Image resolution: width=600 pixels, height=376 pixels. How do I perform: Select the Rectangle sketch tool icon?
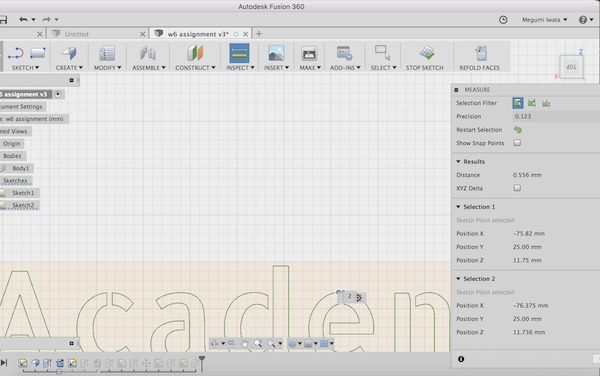(x=38, y=53)
